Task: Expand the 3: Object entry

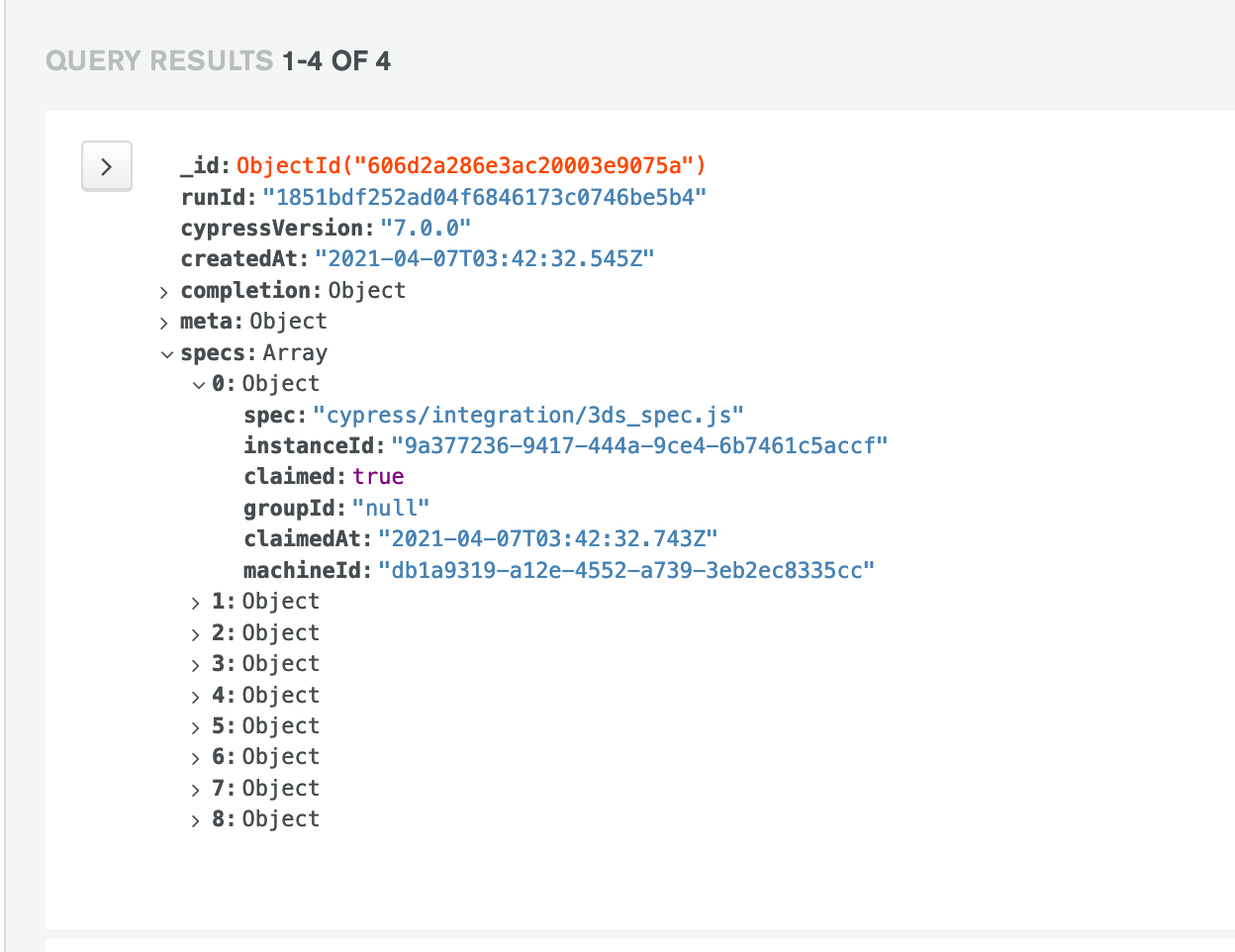Action: click(196, 665)
